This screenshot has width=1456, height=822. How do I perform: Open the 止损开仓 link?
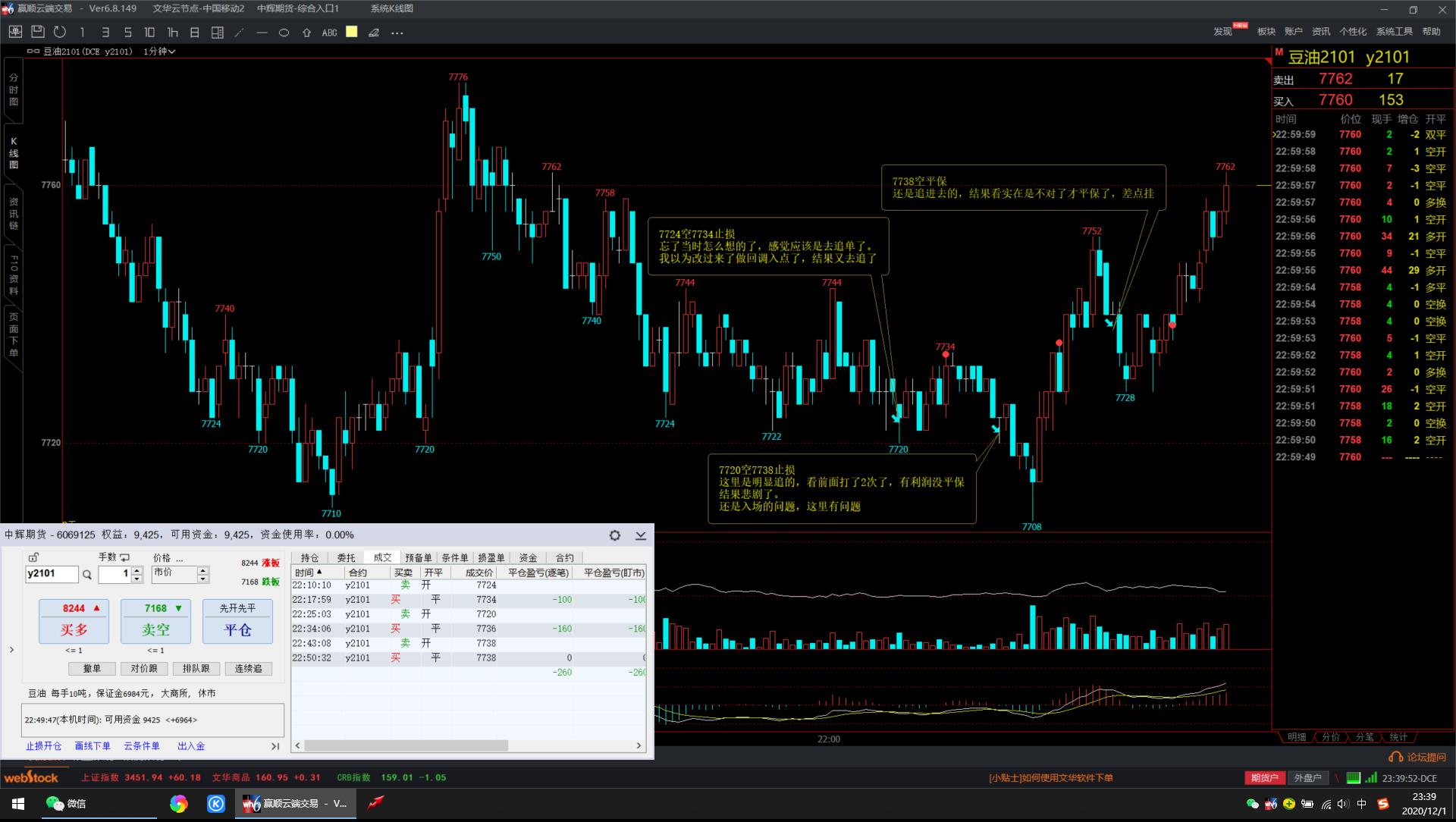click(44, 746)
